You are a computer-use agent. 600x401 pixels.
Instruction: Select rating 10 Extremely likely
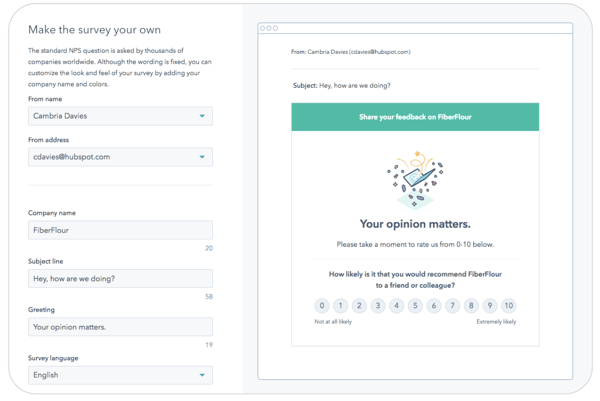click(x=509, y=306)
